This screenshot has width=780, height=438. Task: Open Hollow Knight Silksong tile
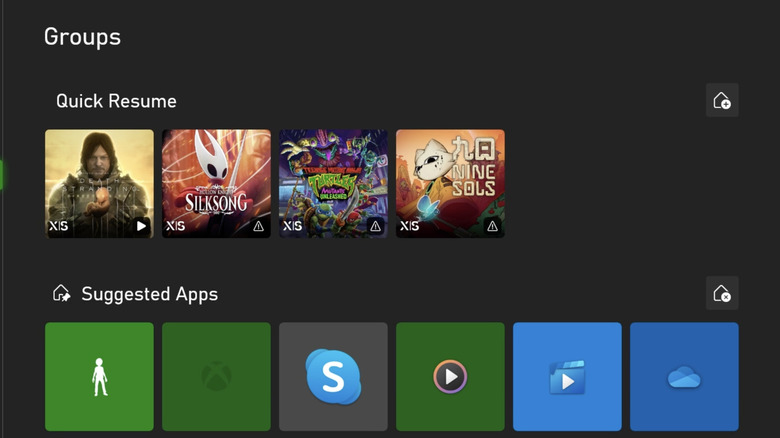[216, 184]
